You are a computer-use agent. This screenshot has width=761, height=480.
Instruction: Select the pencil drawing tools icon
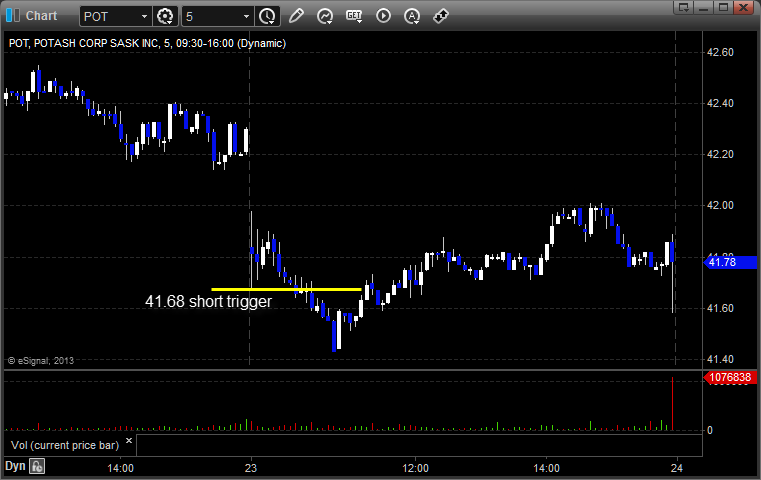click(x=296, y=16)
